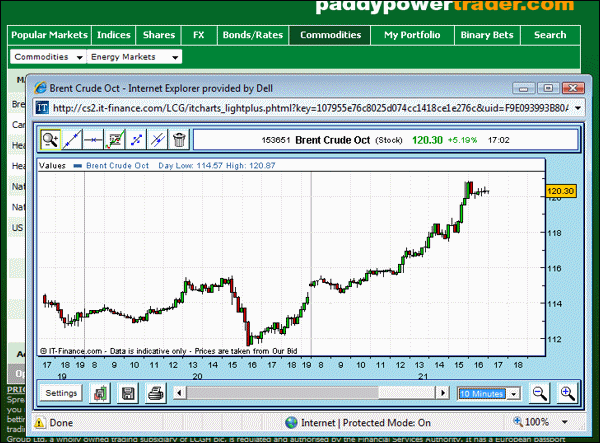Maximize the Brent Crude Oct window

click(548, 88)
